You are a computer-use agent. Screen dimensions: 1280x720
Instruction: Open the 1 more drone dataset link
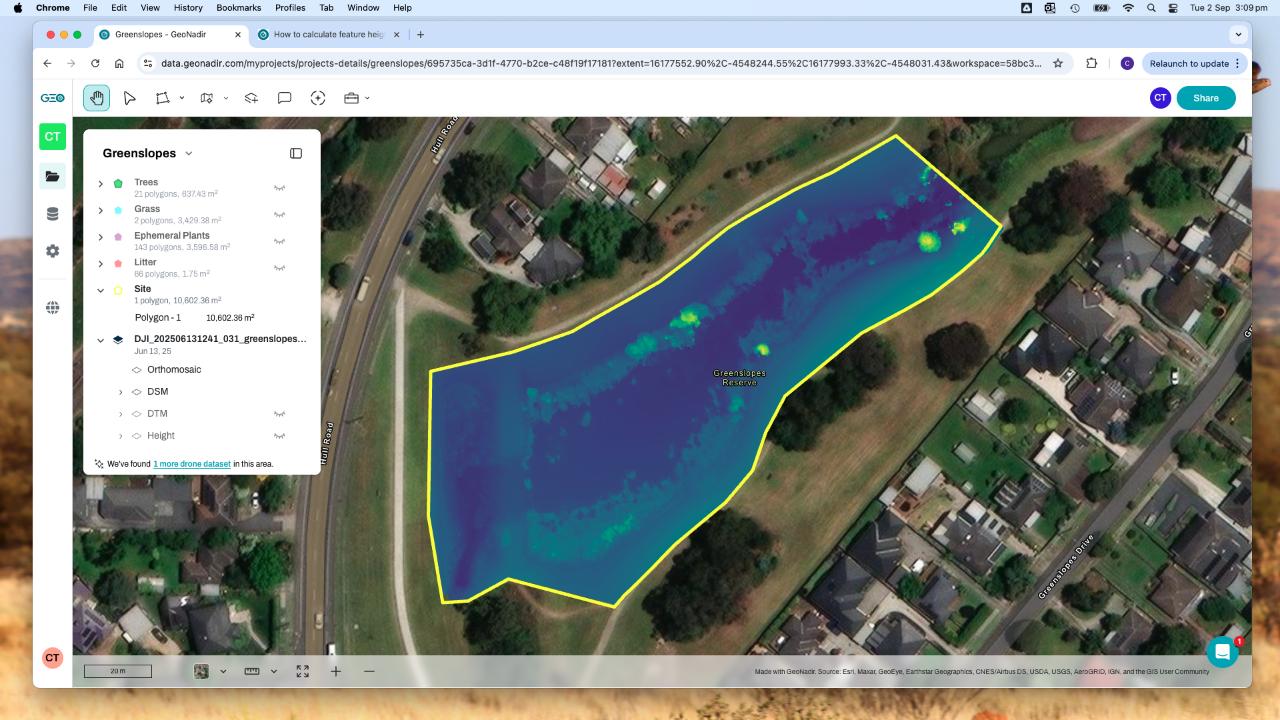(x=192, y=463)
